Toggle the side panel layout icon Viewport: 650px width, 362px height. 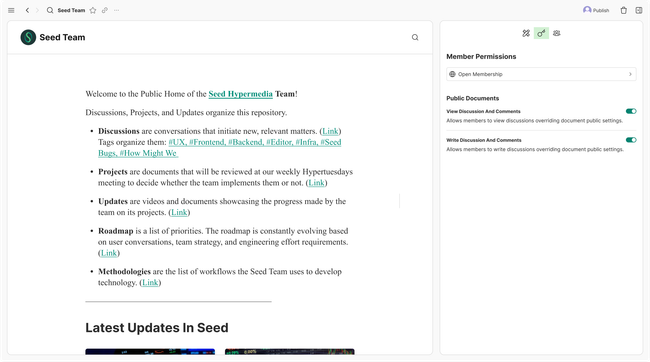point(639,10)
